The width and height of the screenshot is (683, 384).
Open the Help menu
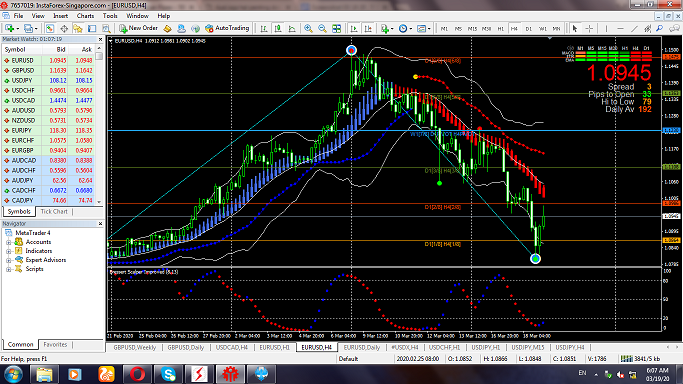[164, 16]
